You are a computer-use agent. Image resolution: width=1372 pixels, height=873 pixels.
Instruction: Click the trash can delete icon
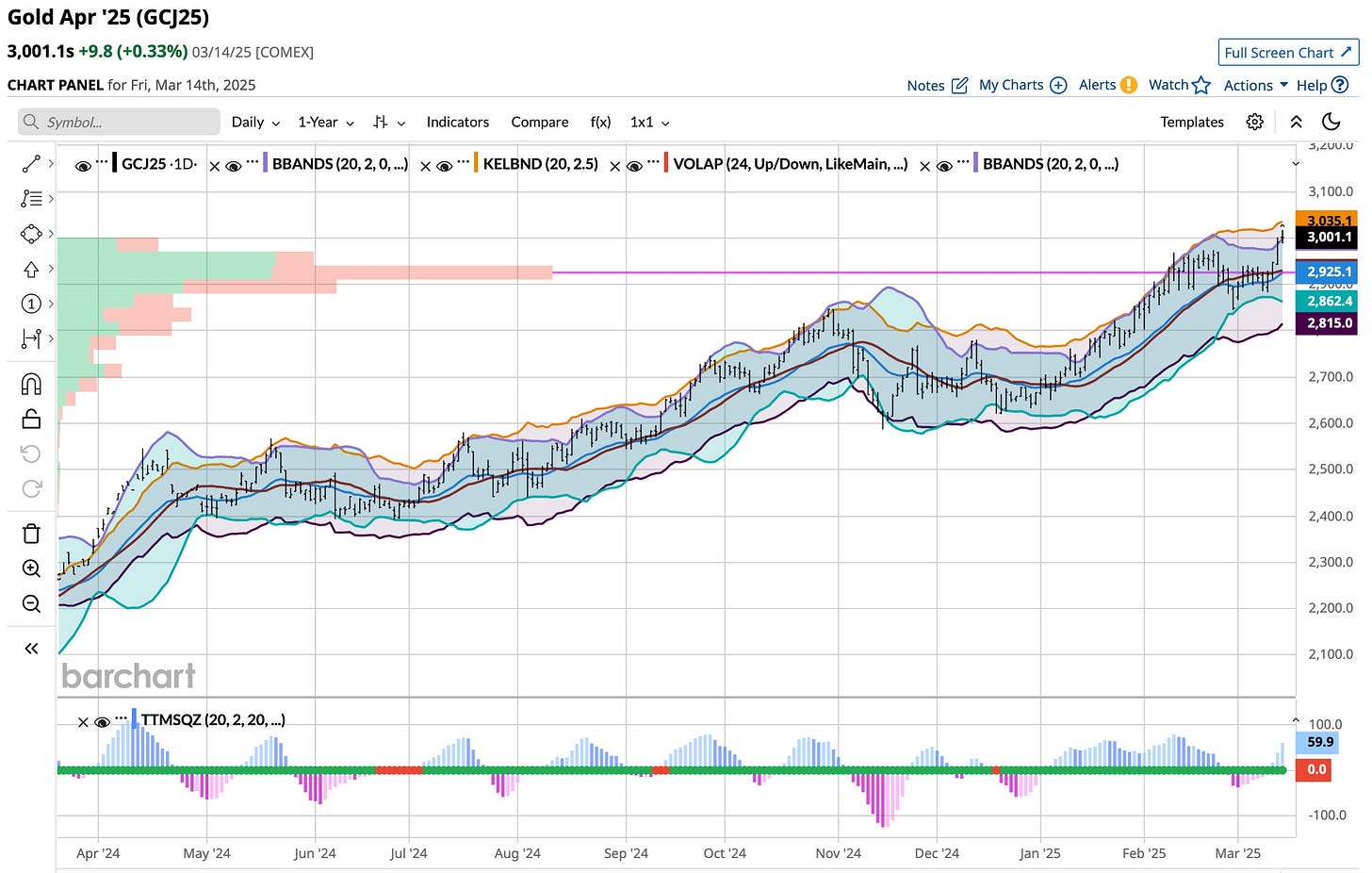tap(31, 534)
